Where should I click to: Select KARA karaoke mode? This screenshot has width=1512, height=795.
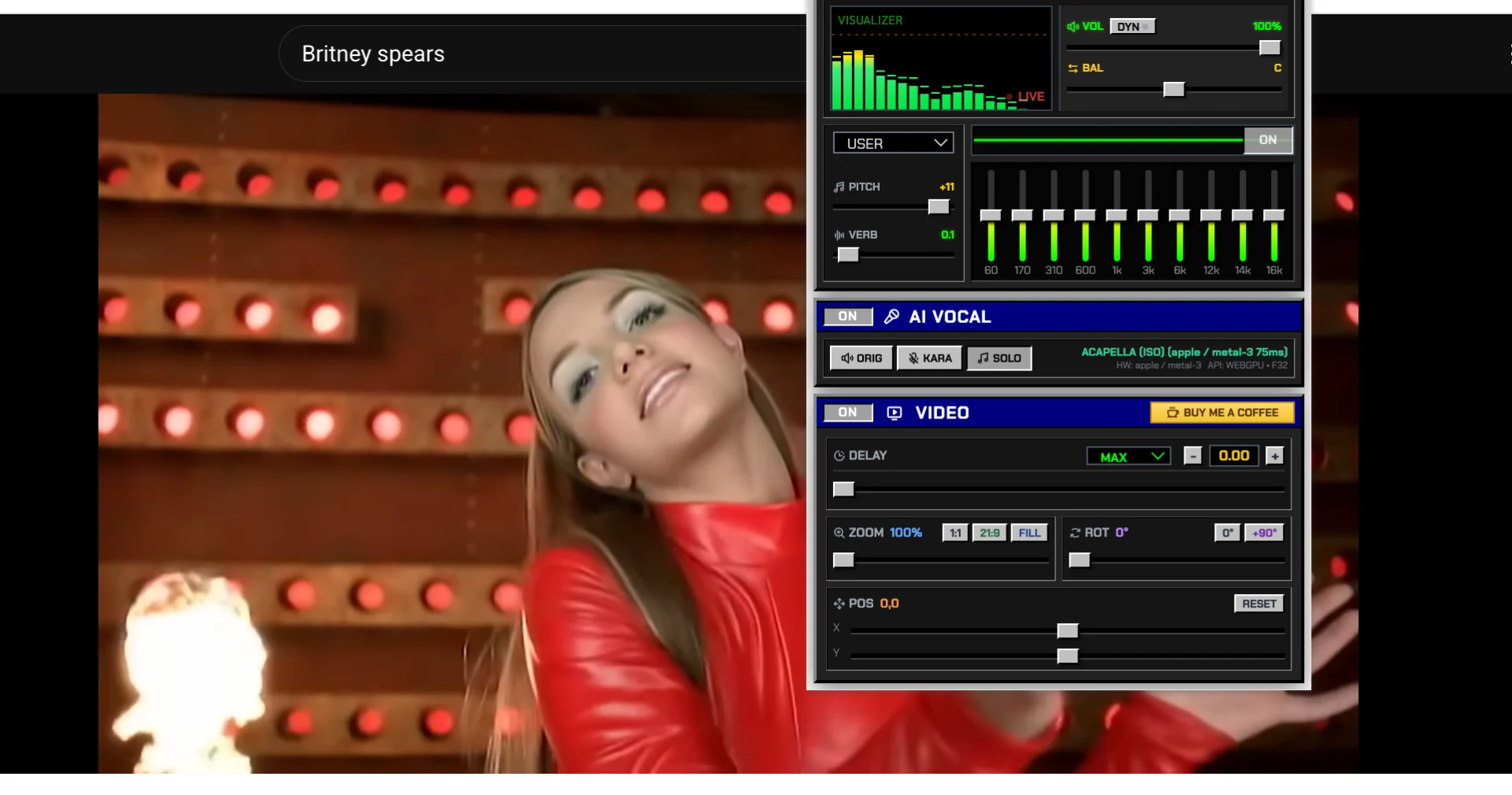(930, 358)
